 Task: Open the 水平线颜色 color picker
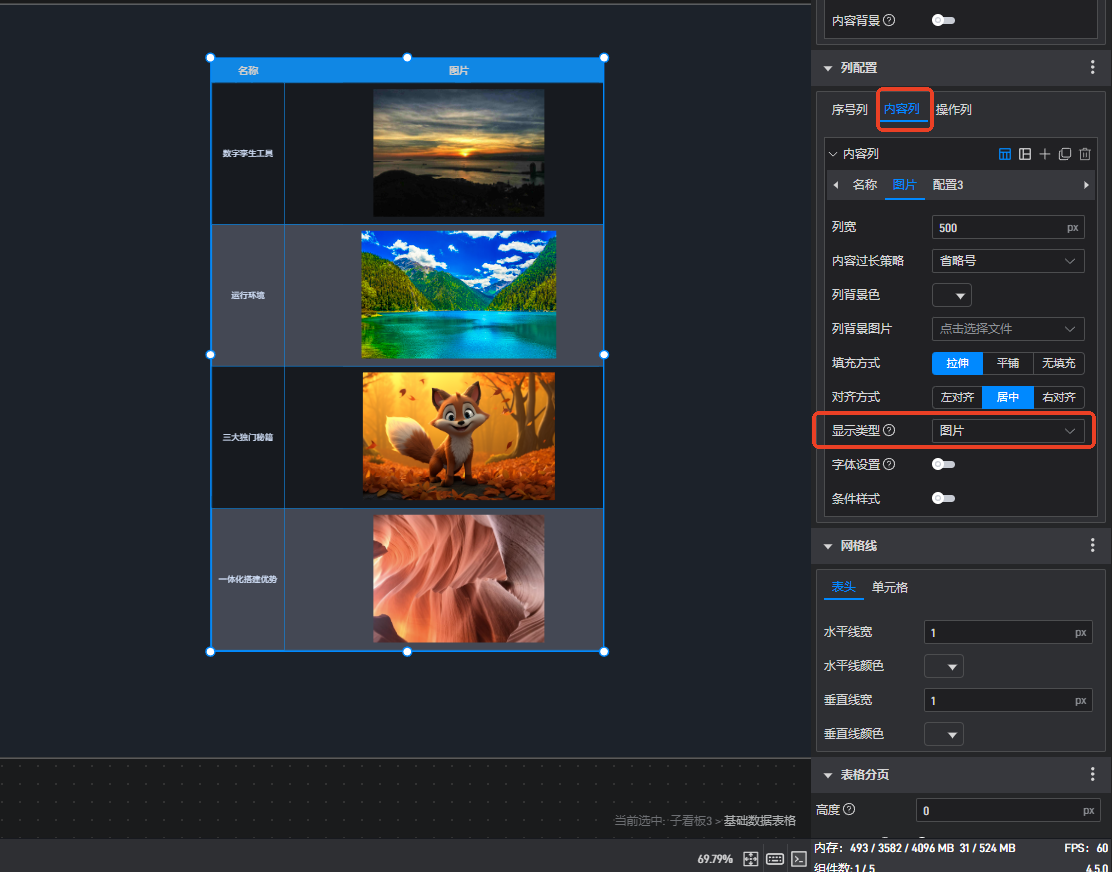coord(943,666)
